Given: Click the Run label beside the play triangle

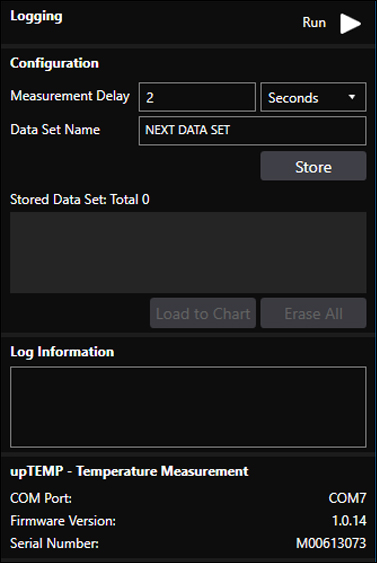Looking at the screenshot, I should [x=314, y=23].
